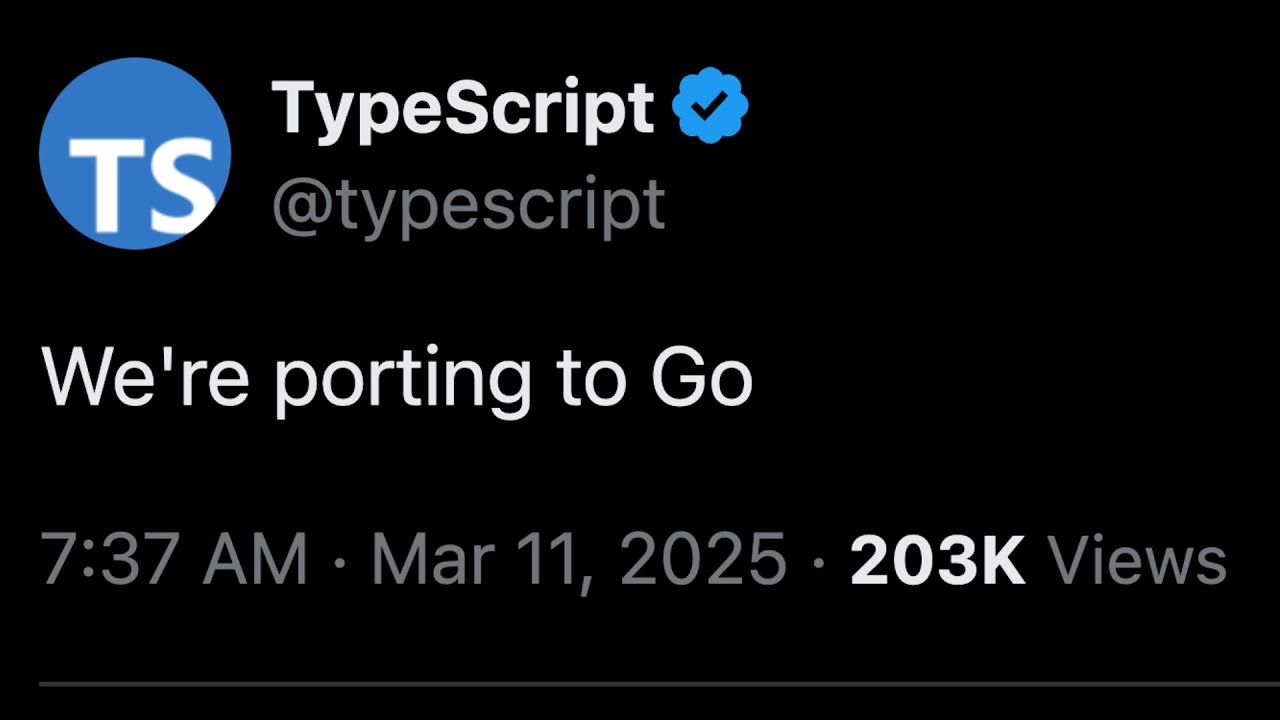
Task: Click the word "porting" in the tweet
Action: click(x=402, y=382)
